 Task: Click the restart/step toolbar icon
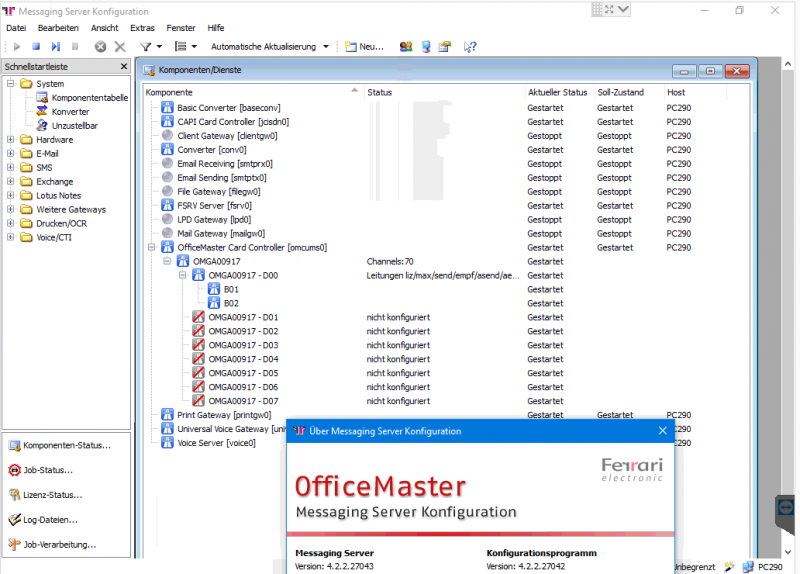click(56, 46)
